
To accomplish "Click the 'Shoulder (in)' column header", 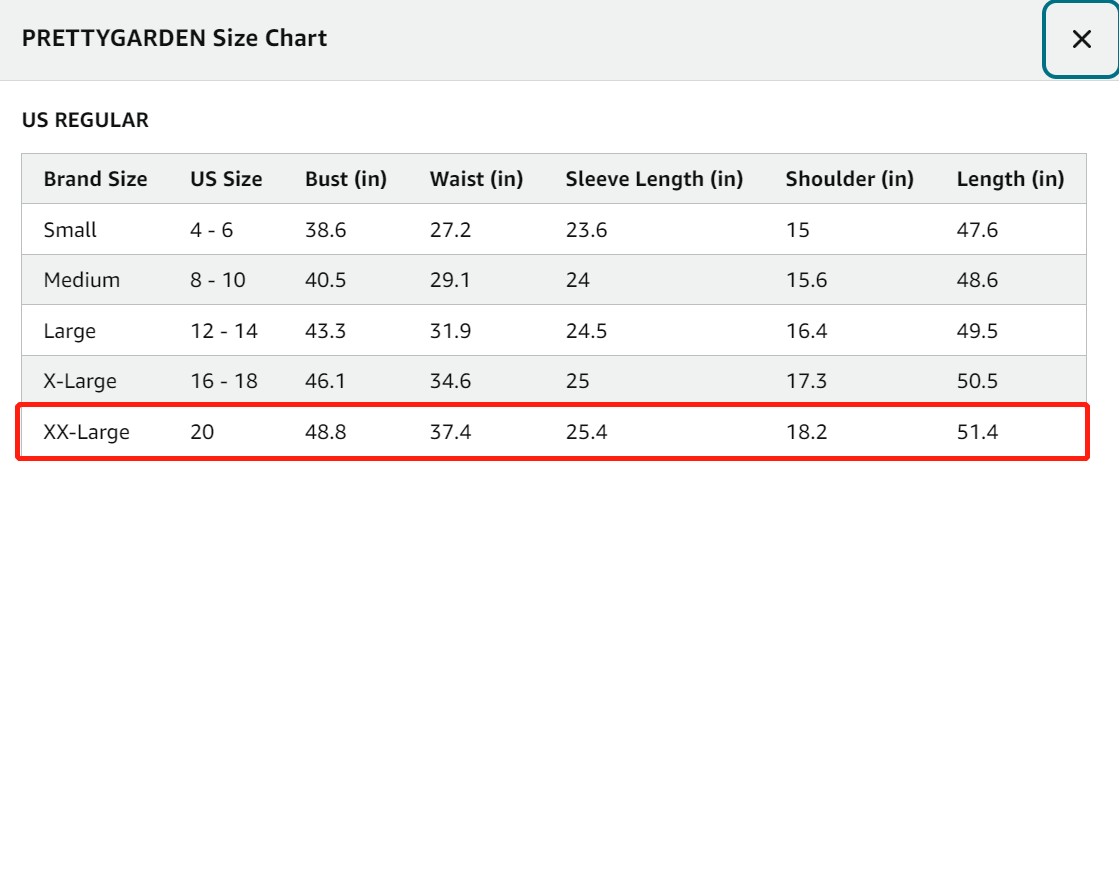I will click(x=850, y=179).
